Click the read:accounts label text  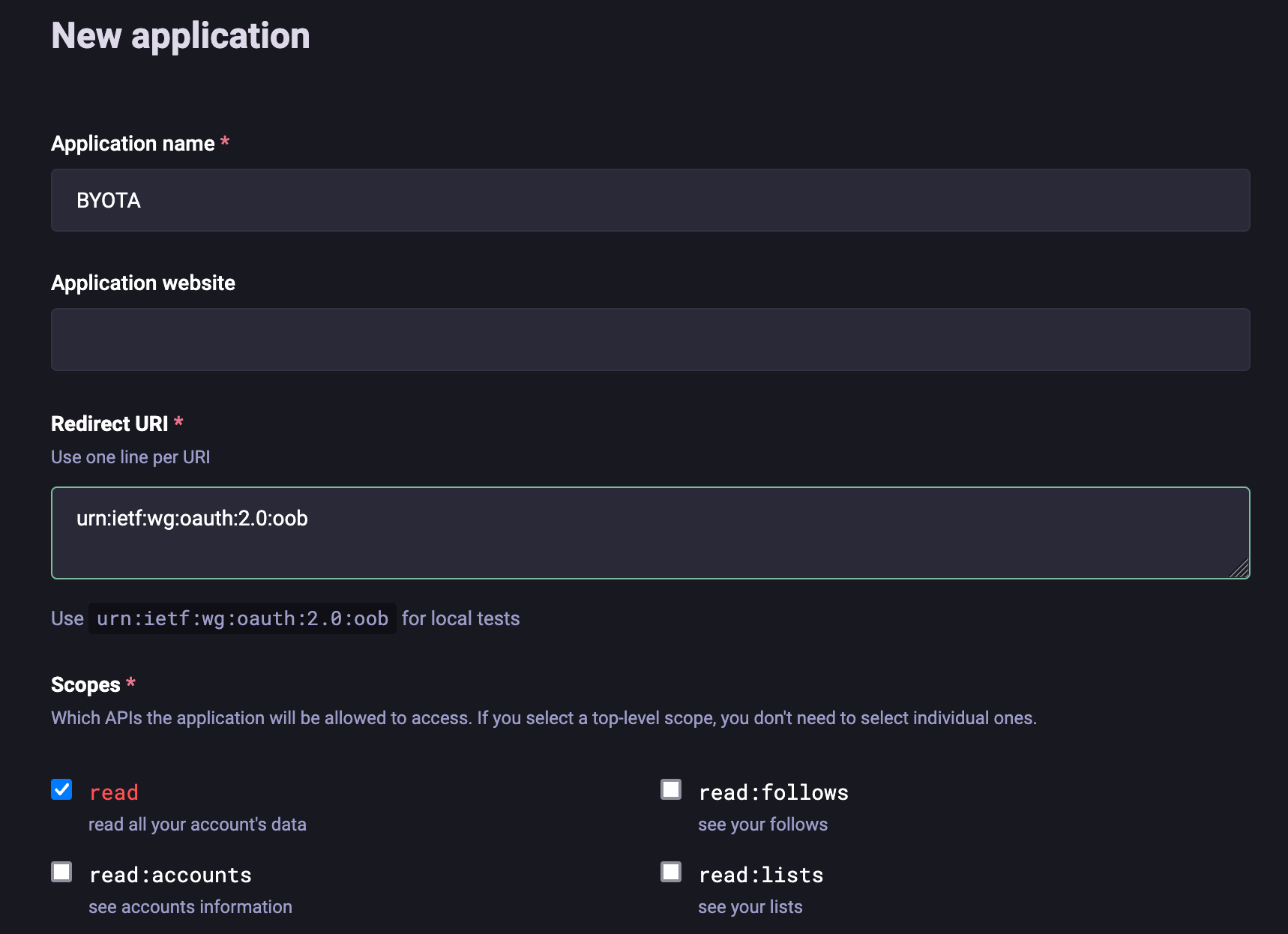170,875
